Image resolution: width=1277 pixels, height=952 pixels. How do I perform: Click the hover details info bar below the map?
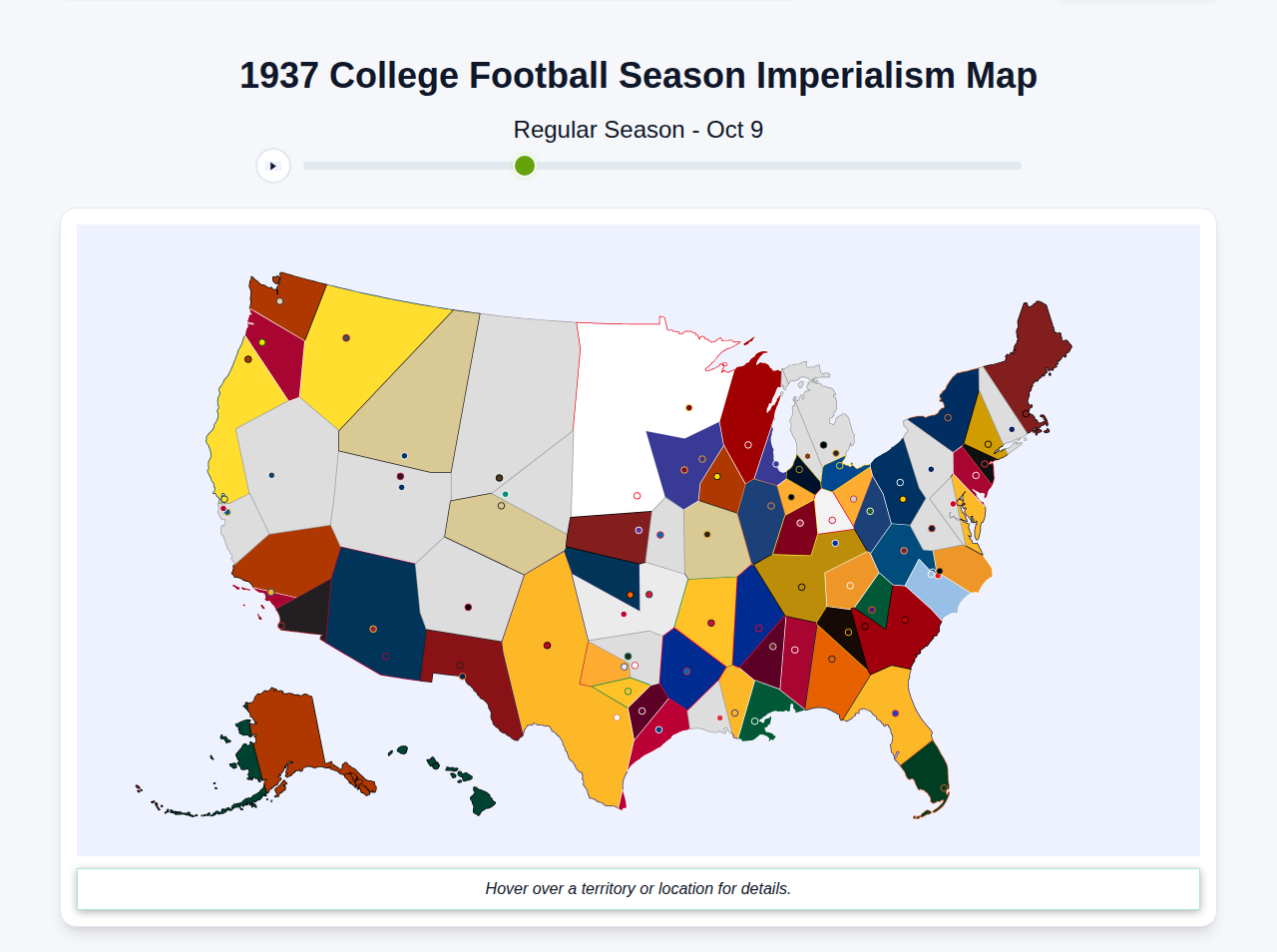coord(638,888)
